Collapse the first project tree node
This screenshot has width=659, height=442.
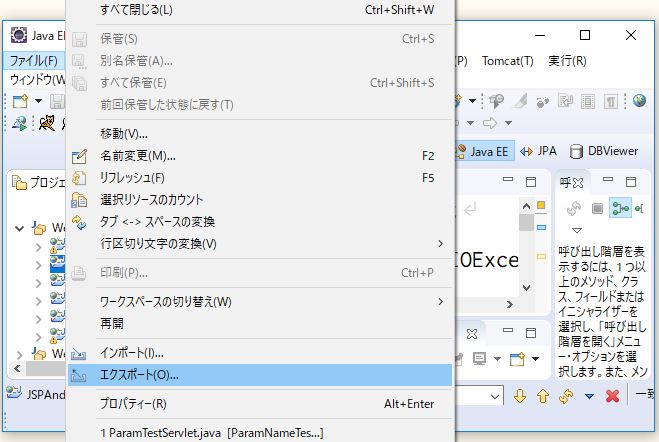click(19, 229)
